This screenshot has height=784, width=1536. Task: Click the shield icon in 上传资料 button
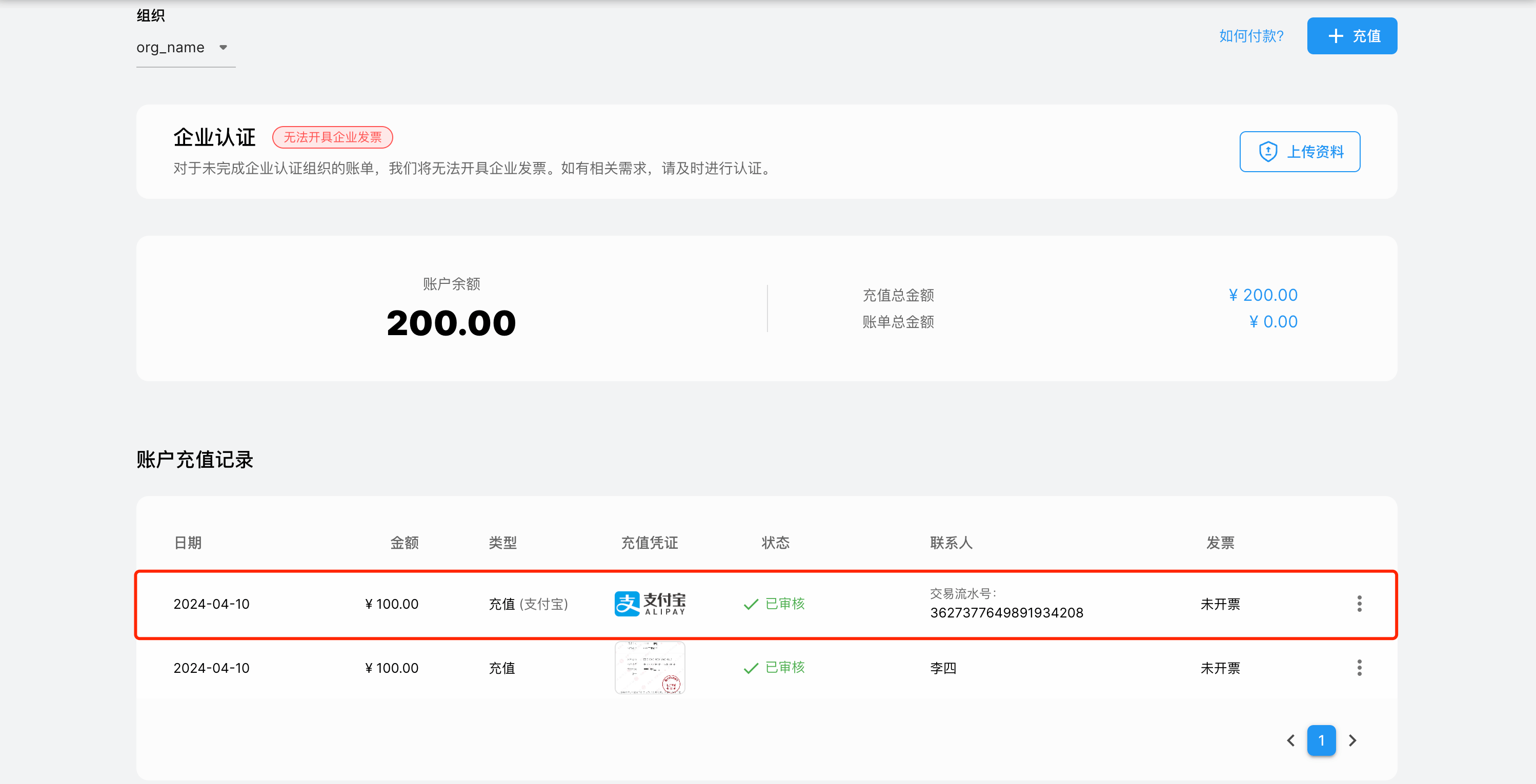[x=1268, y=151]
